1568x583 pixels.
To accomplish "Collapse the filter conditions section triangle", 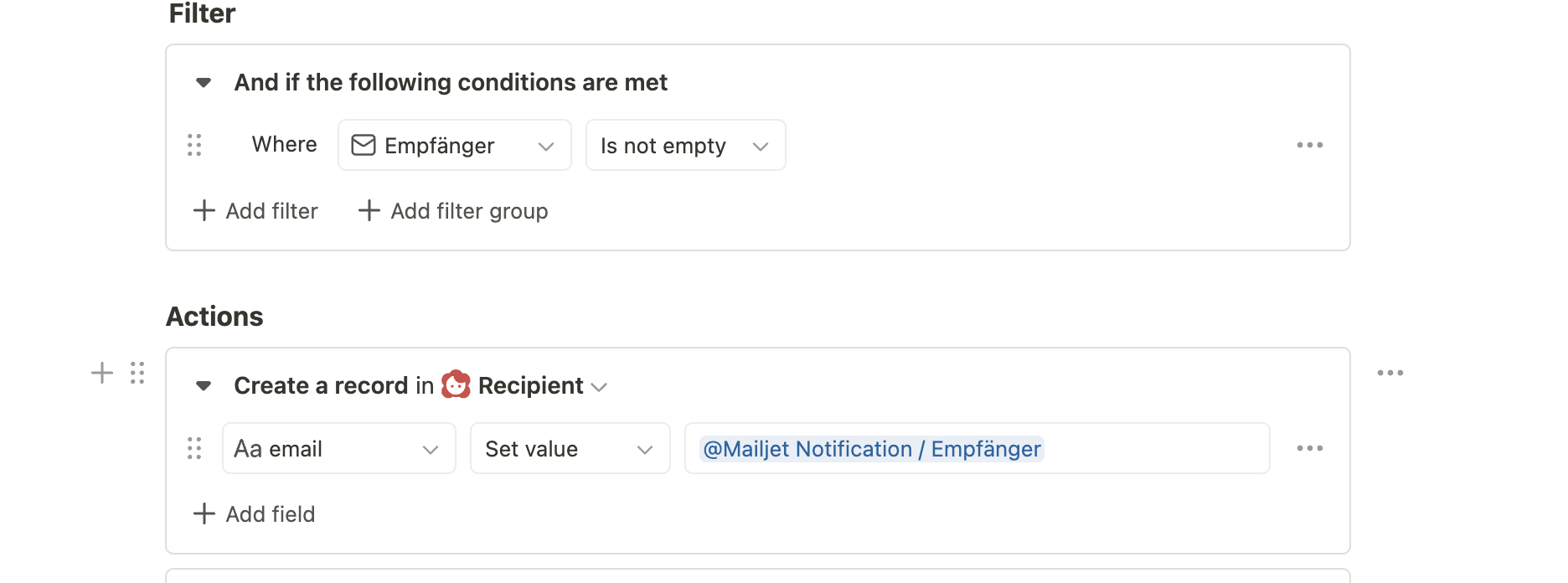I will pyautogui.click(x=203, y=83).
